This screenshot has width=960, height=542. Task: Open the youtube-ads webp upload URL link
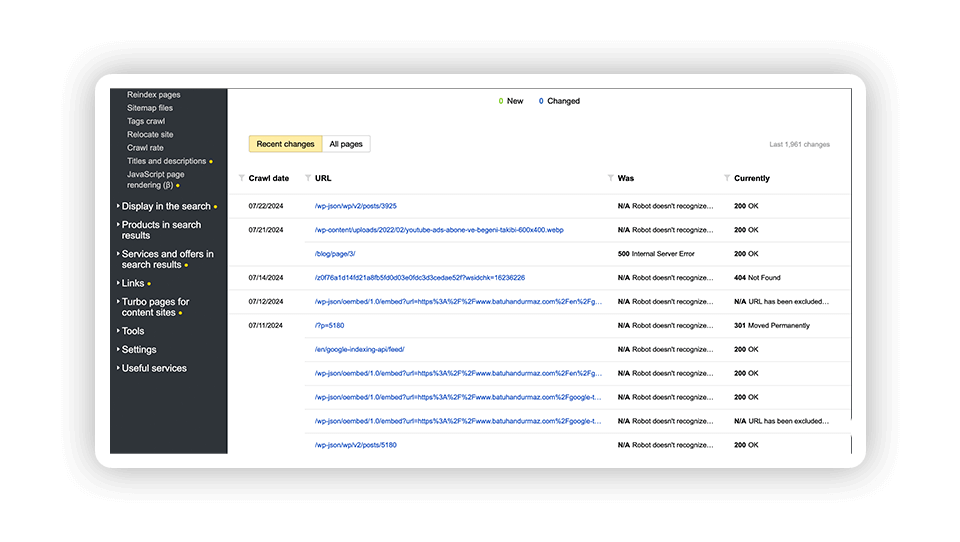439,230
